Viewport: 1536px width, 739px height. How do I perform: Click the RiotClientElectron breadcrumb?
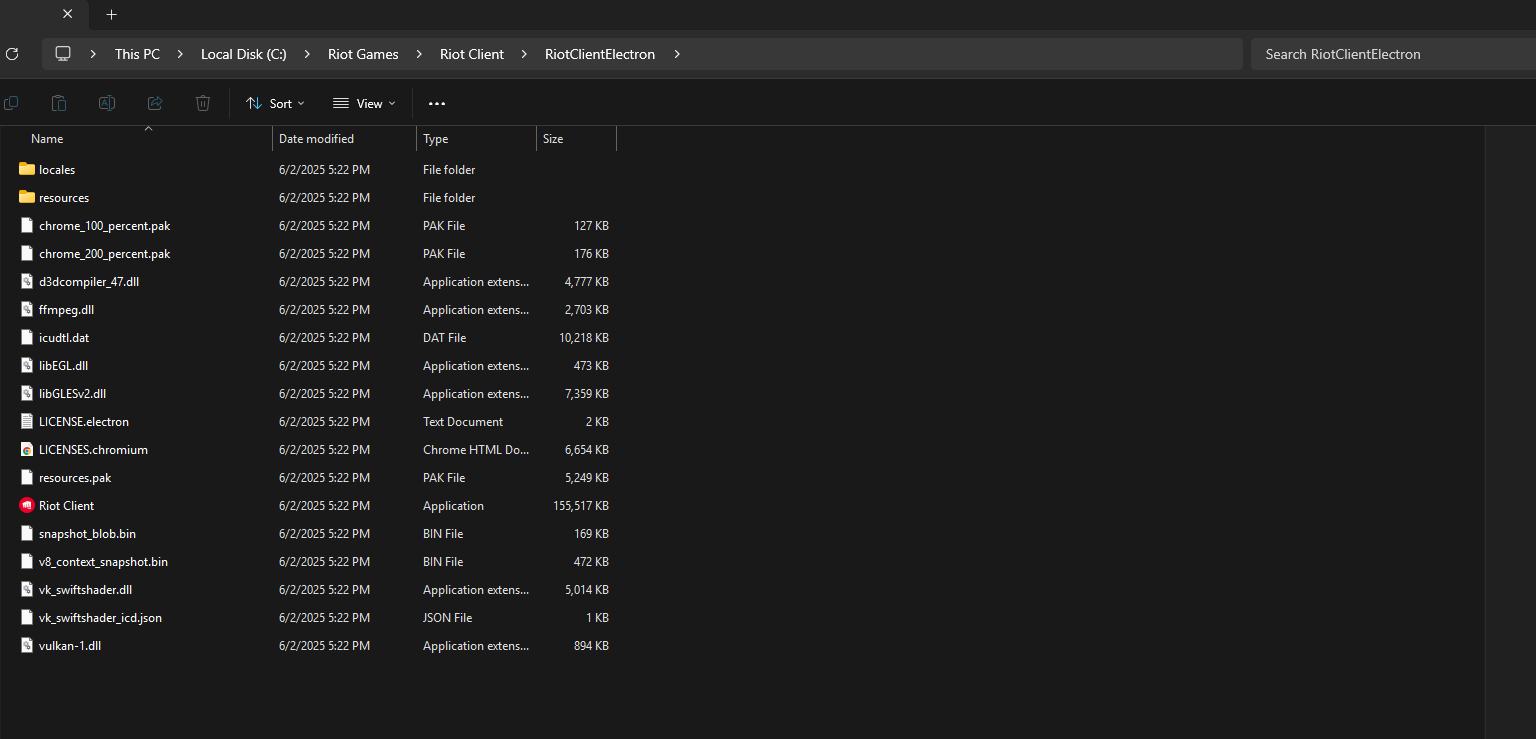click(600, 54)
